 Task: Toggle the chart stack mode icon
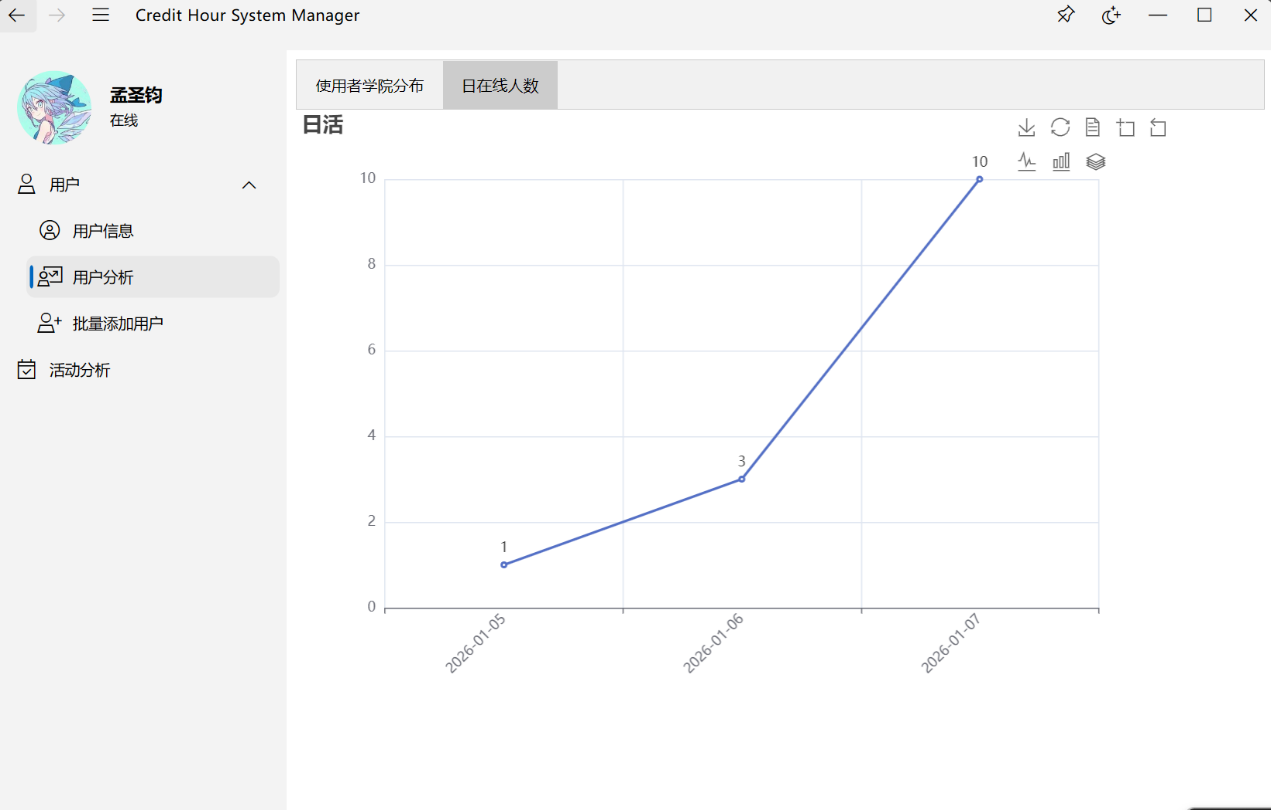coord(1096,161)
